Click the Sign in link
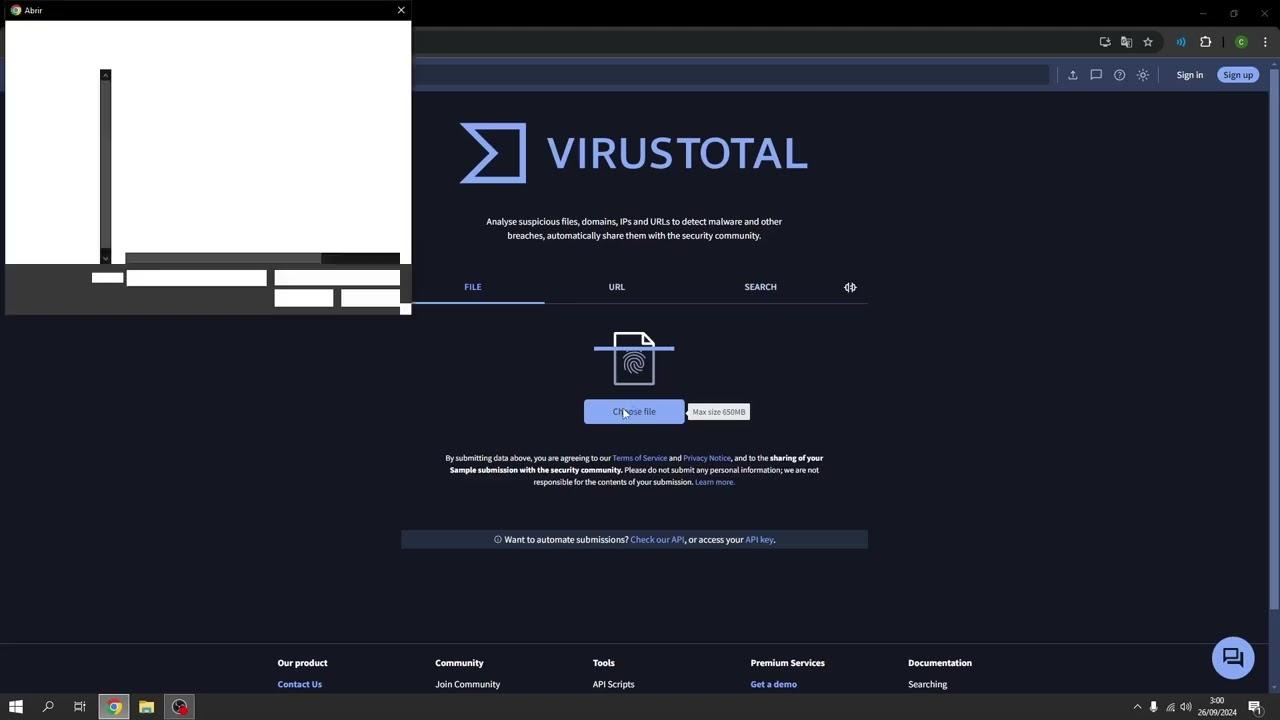 click(1190, 75)
